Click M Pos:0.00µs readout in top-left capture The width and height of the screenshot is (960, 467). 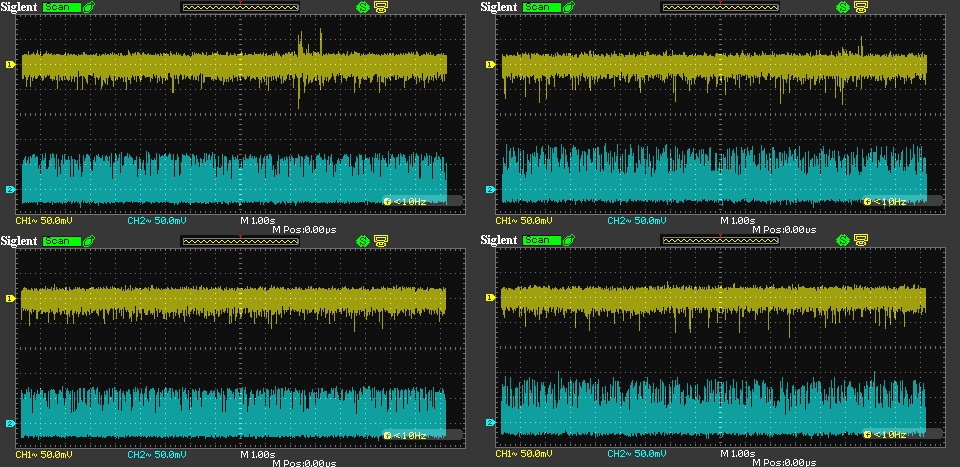[305, 230]
